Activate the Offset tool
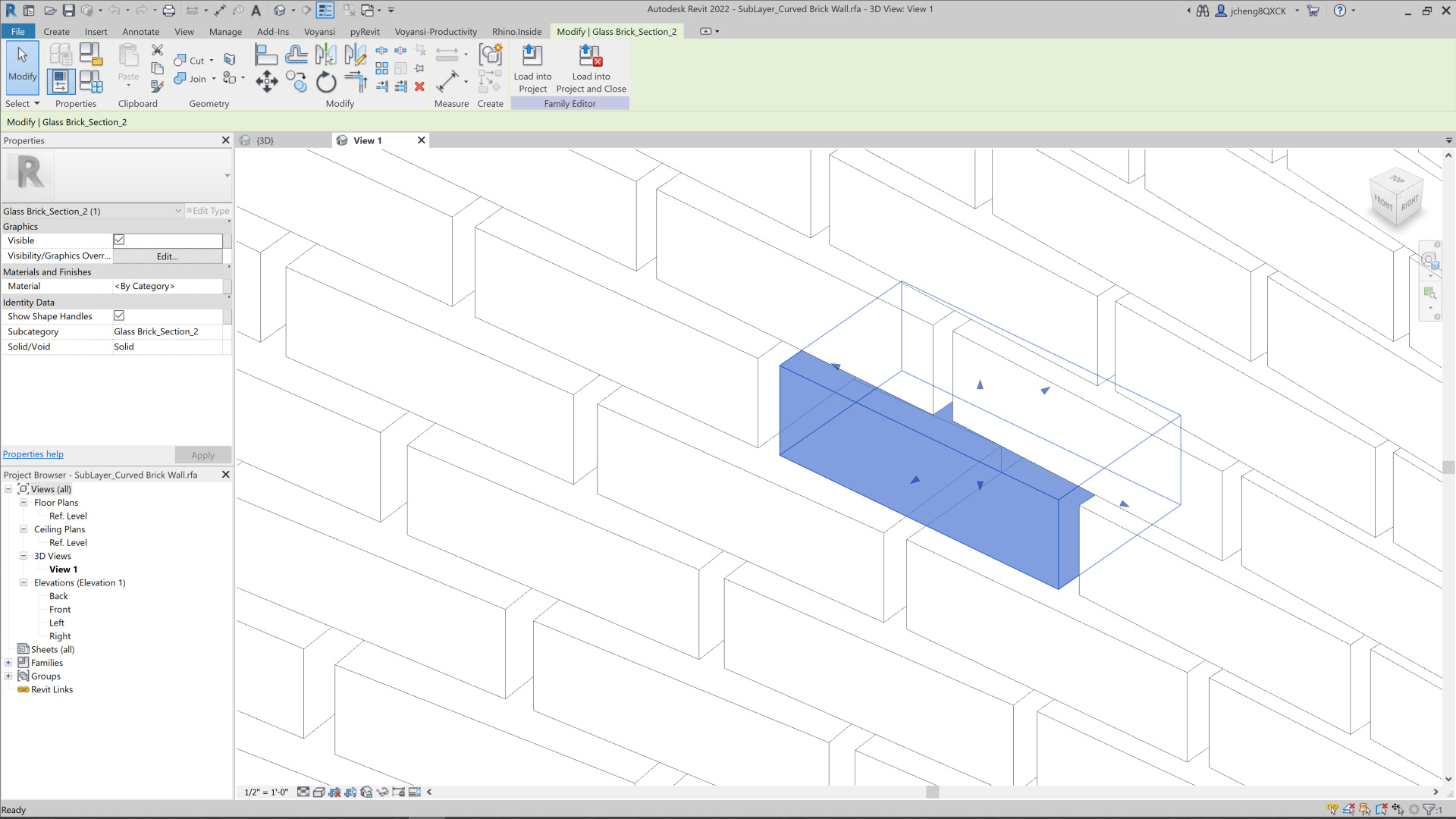 pos(297,55)
